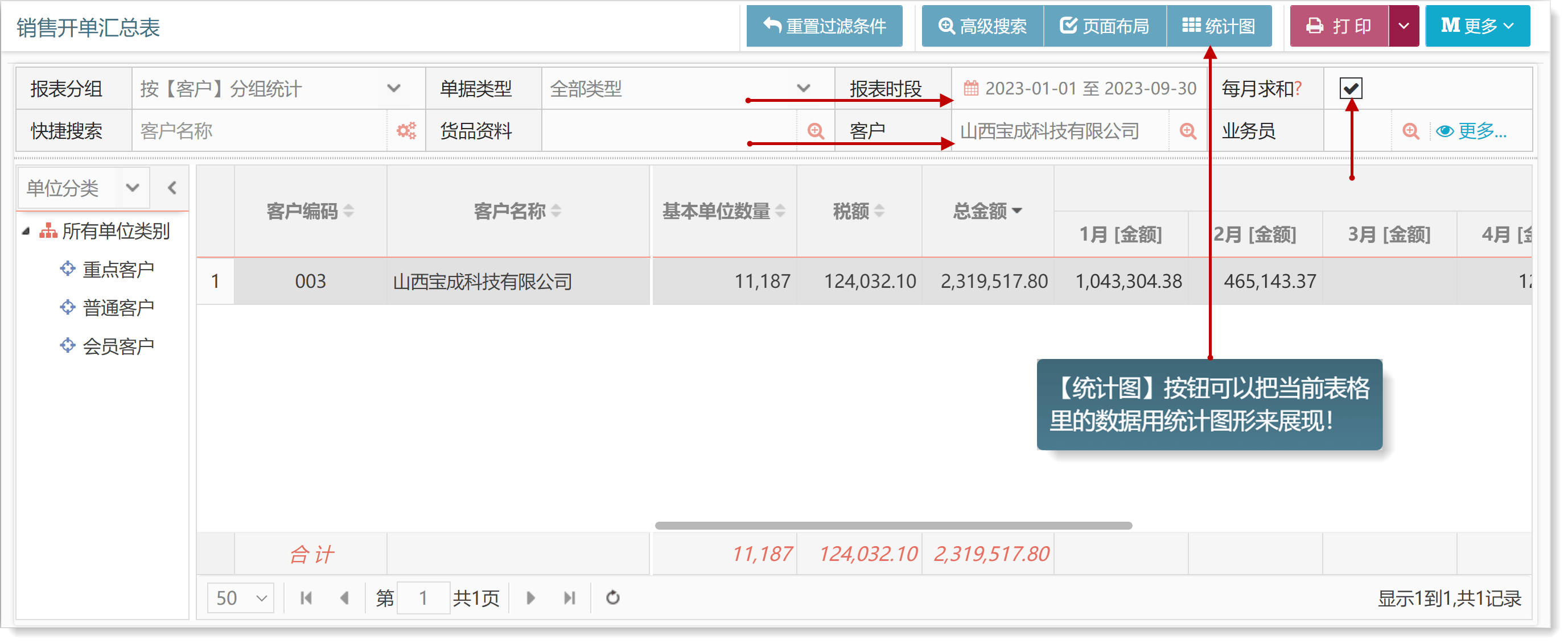Click the next page arrow

pyautogui.click(x=530, y=598)
